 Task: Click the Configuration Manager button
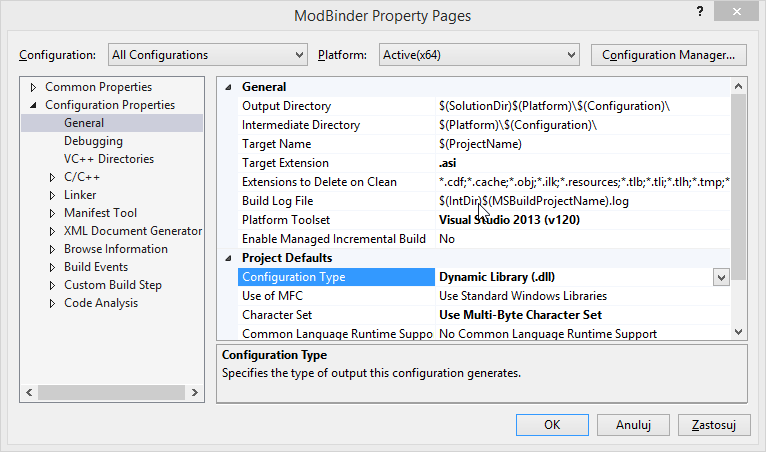pyautogui.click(x=669, y=55)
